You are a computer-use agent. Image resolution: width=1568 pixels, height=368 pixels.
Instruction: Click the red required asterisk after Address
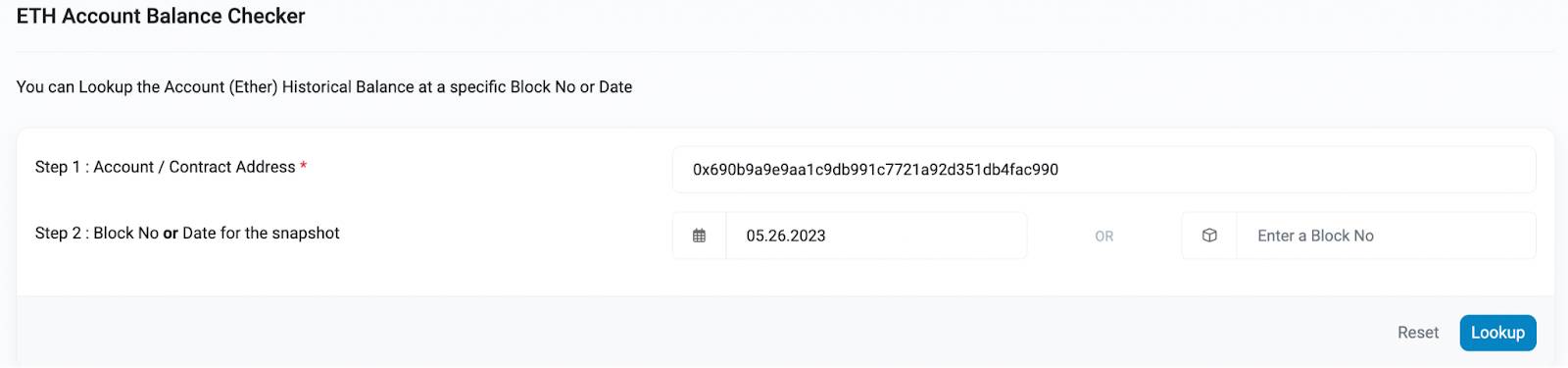click(x=304, y=167)
